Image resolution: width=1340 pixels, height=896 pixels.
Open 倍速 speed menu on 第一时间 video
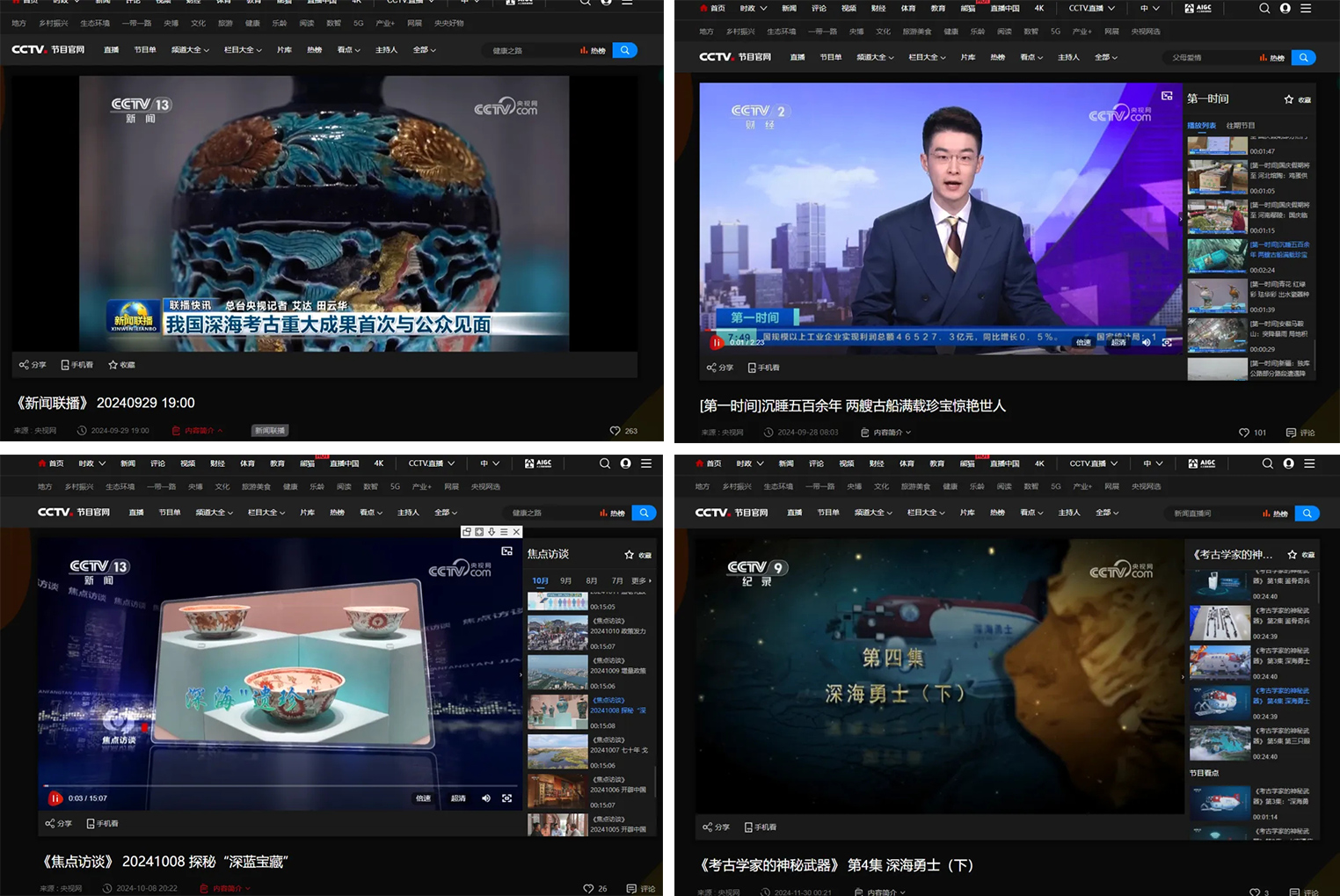pos(1083,342)
